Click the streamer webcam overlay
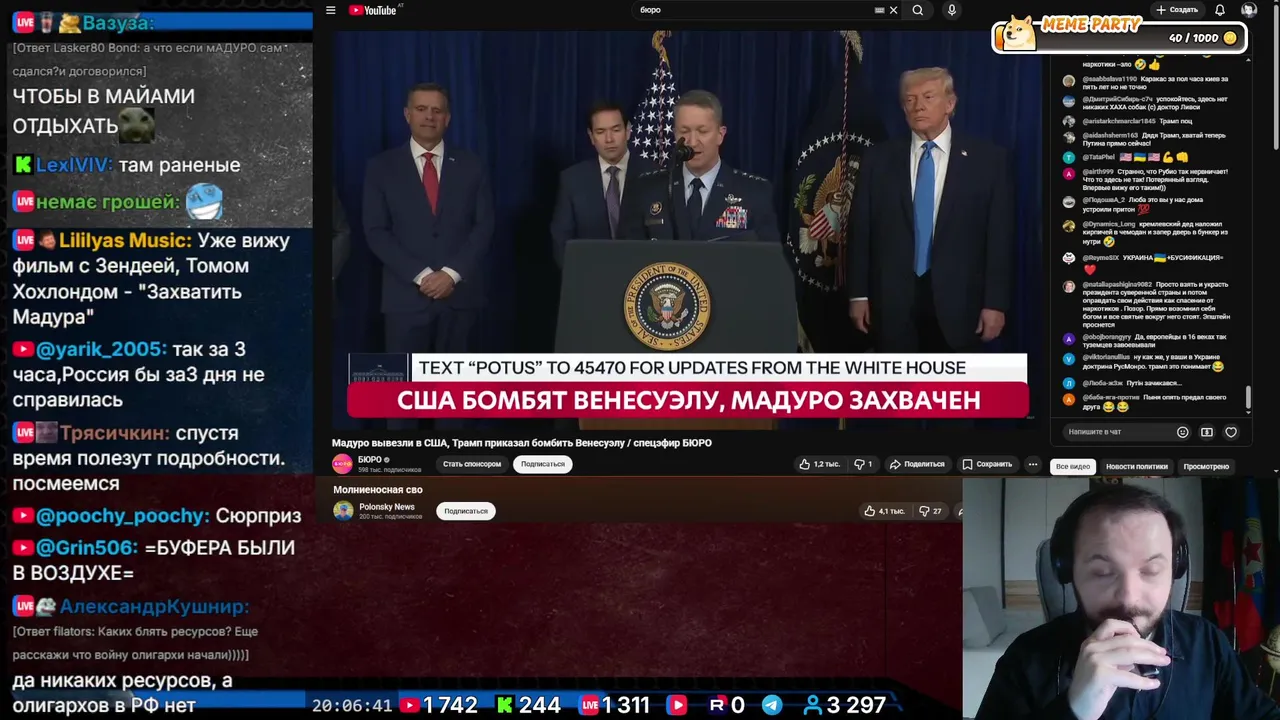The width and height of the screenshot is (1280, 720). (1120, 599)
